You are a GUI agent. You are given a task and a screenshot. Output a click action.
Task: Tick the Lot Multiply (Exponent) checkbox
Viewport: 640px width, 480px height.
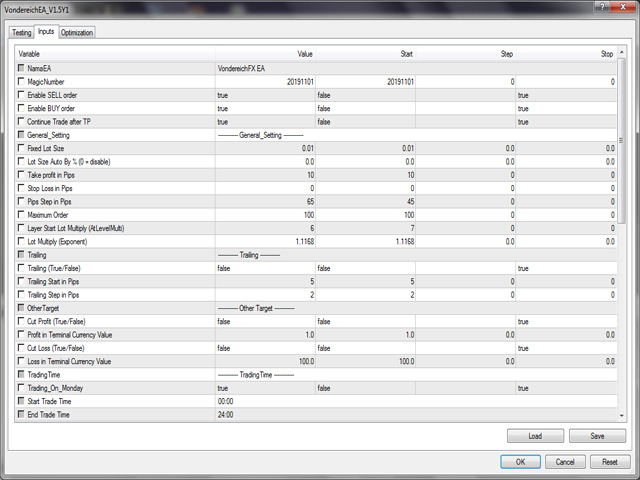click(21, 241)
